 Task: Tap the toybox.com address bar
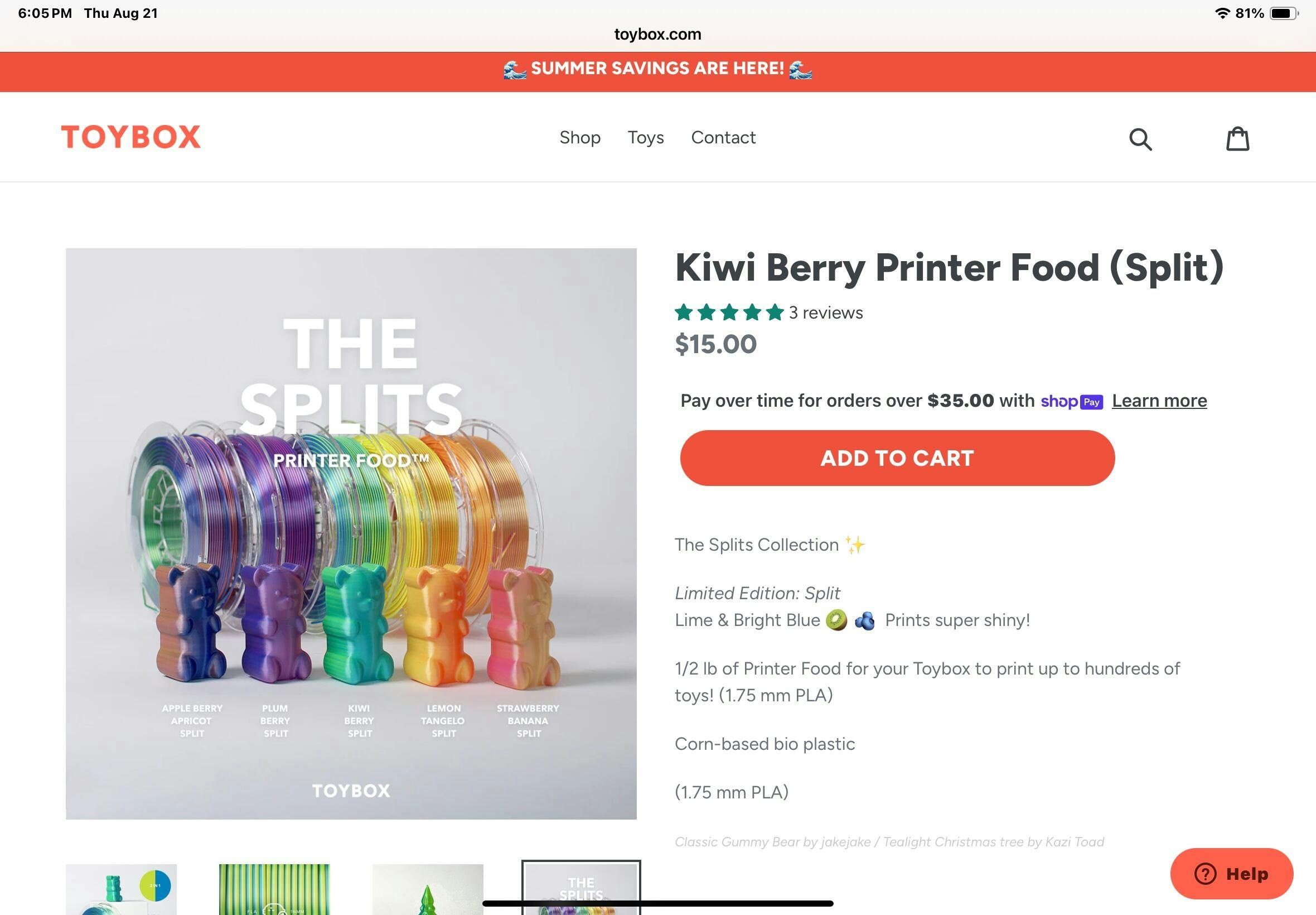657,35
